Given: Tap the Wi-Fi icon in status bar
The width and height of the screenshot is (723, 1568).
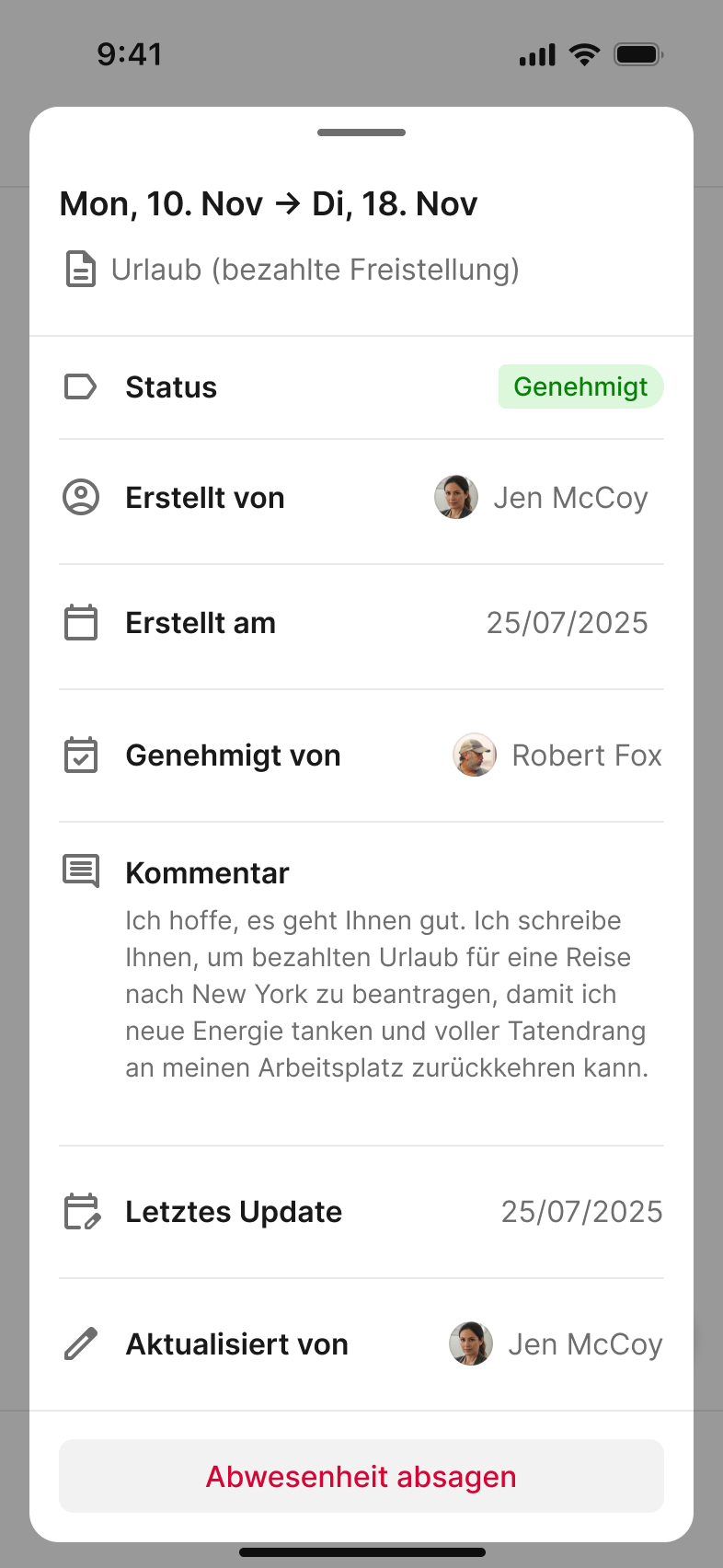Looking at the screenshot, I should pyautogui.click(x=584, y=54).
